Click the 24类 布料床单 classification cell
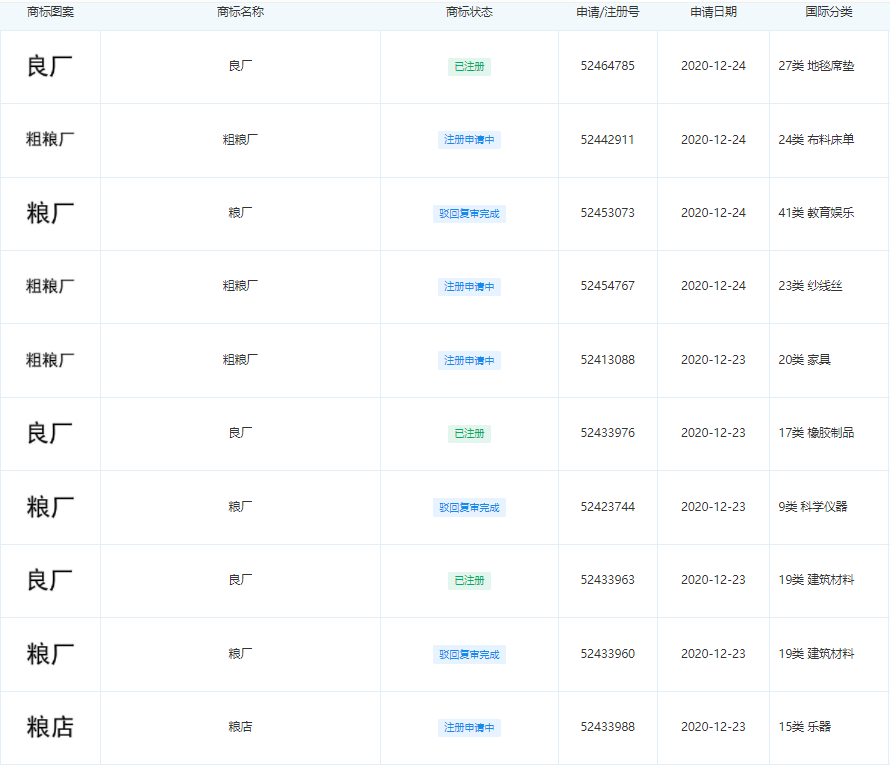890x767 pixels. tap(816, 140)
